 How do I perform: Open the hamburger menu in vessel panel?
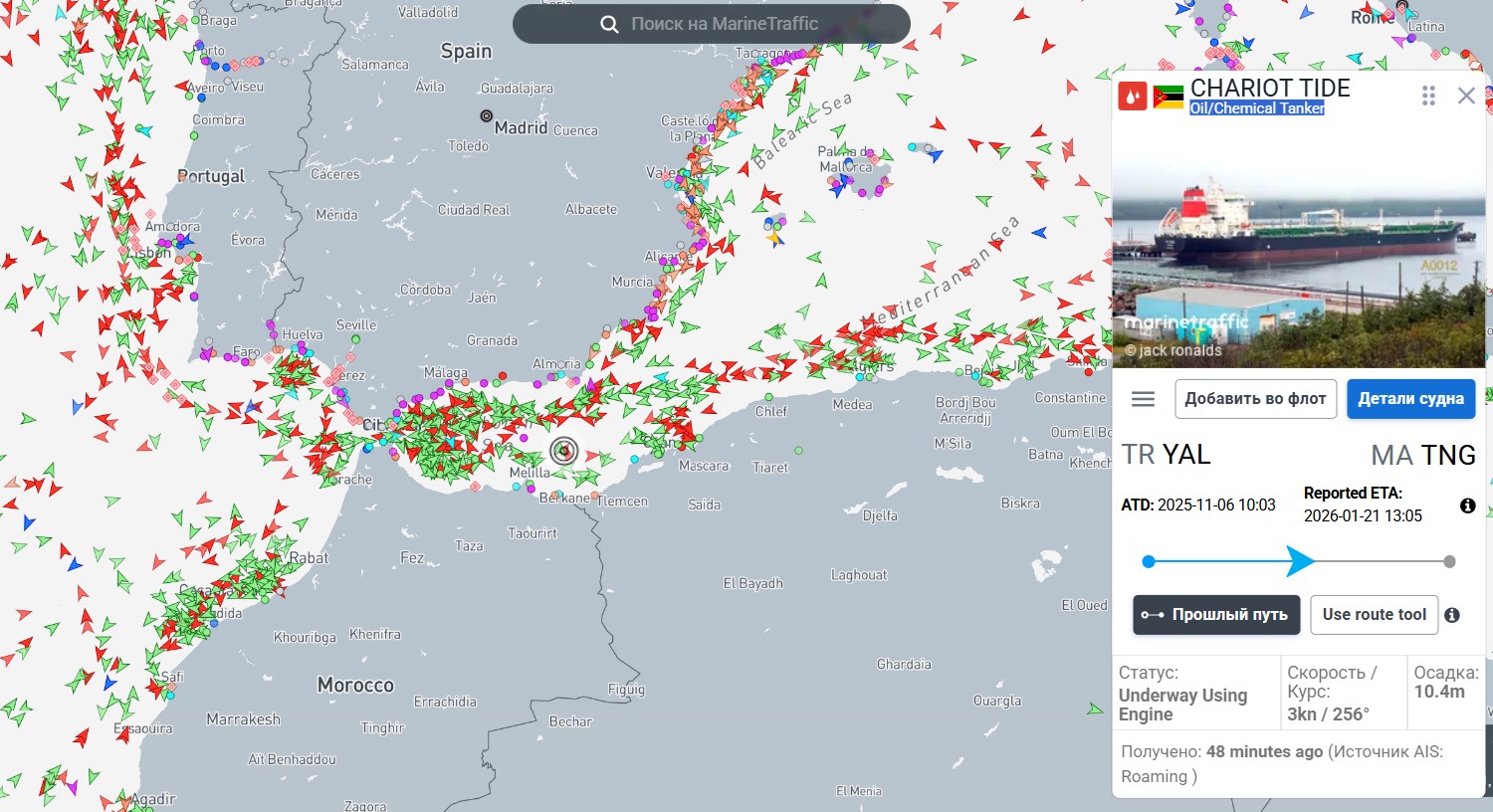point(1143,399)
